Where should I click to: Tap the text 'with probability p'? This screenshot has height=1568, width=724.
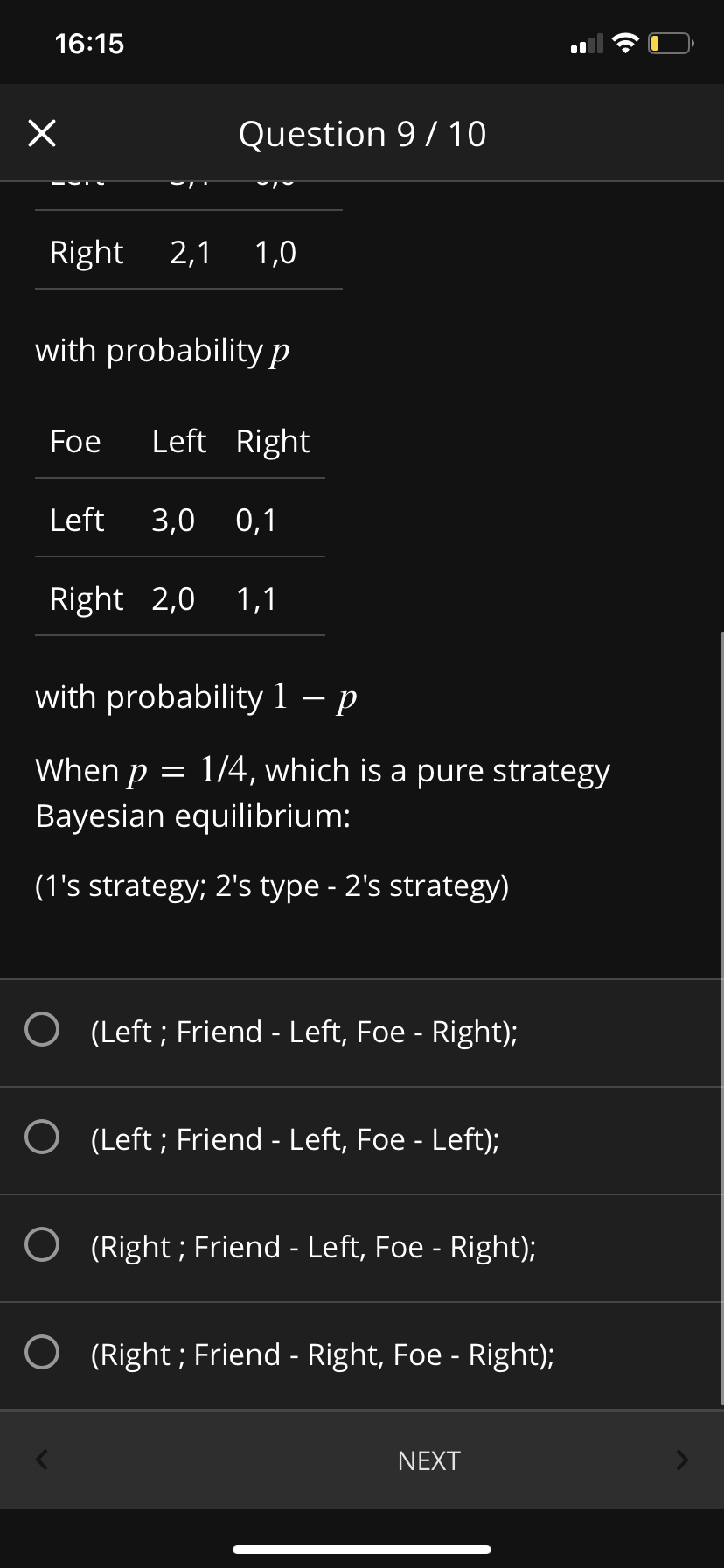point(162,350)
